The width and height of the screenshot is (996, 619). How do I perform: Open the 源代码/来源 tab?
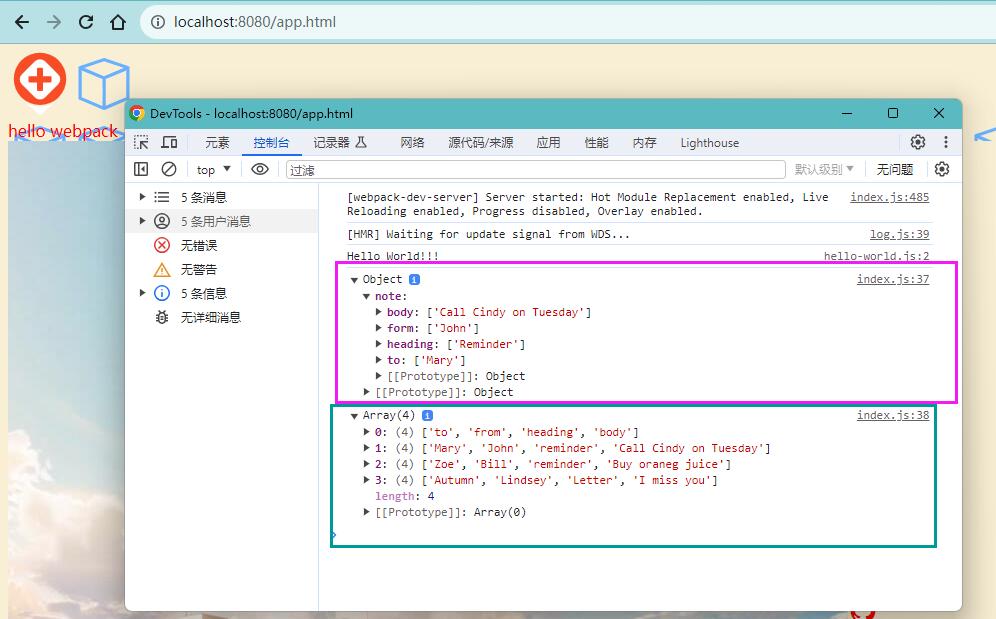[x=481, y=143]
